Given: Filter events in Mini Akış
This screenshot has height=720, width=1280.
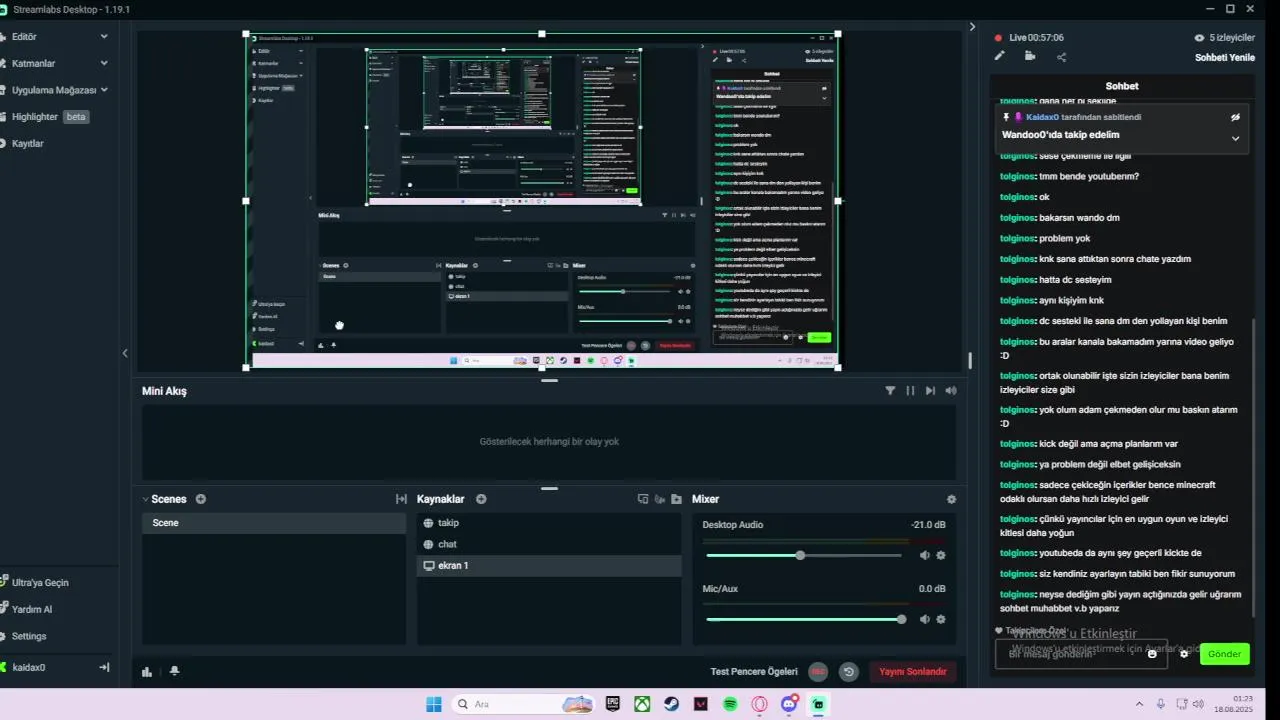Looking at the screenshot, I should click(890, 391).
